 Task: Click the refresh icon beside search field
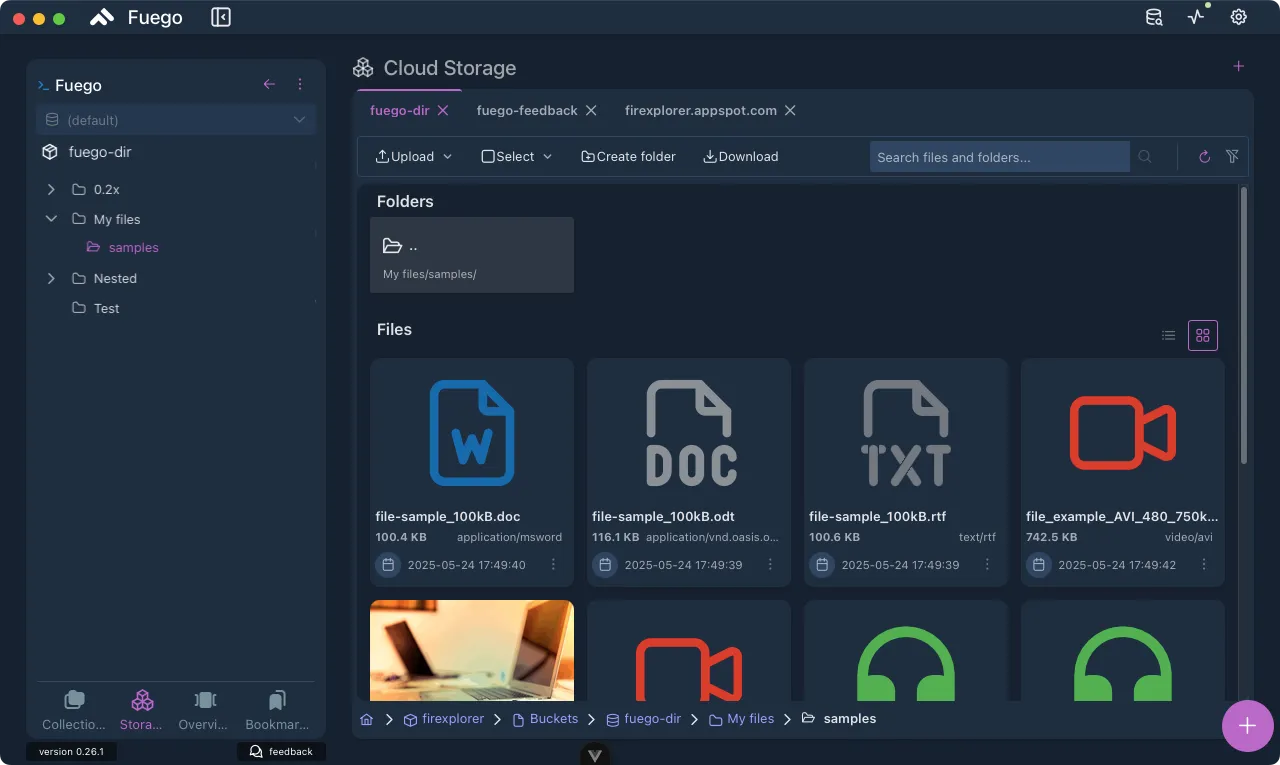click(1204, 157)
